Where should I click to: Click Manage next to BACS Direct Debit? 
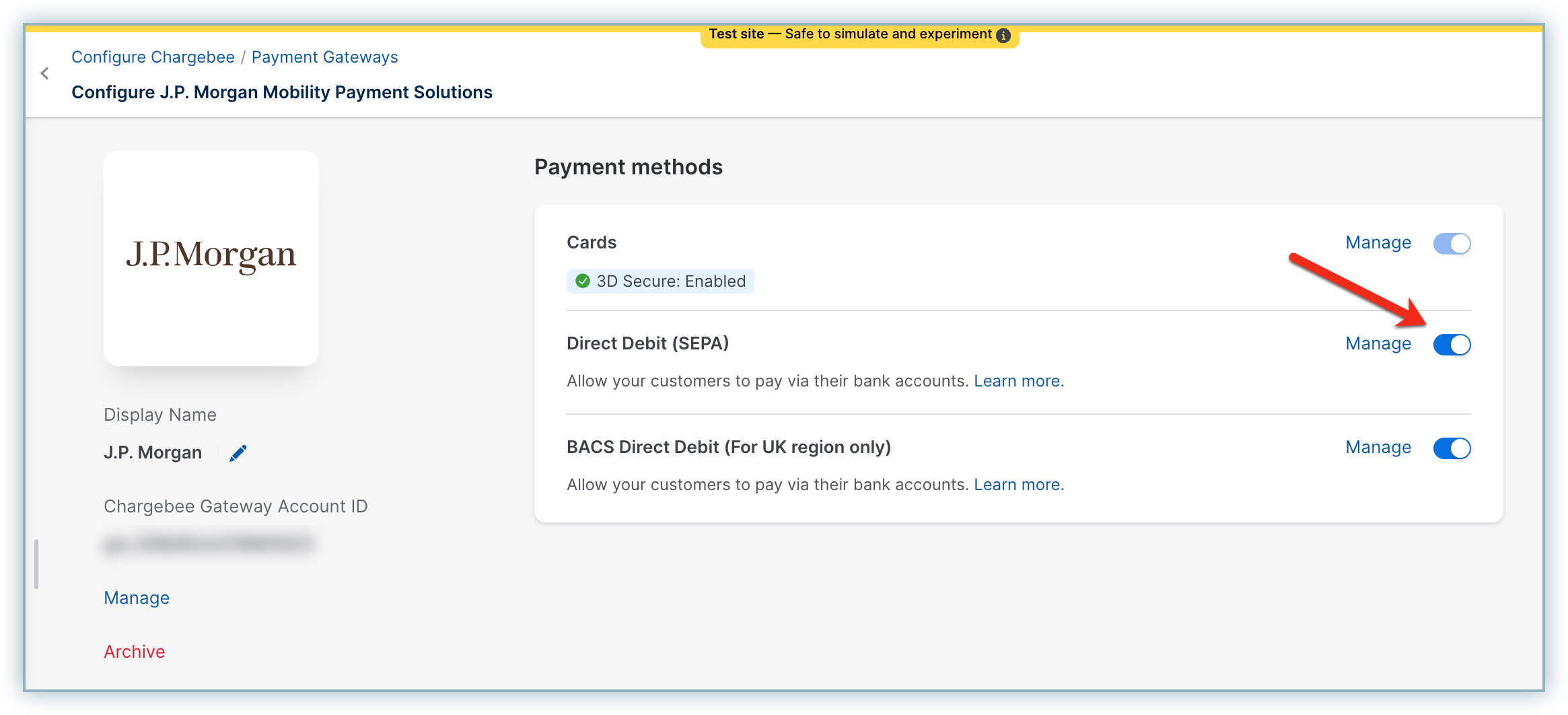(x=1378, y=448)
